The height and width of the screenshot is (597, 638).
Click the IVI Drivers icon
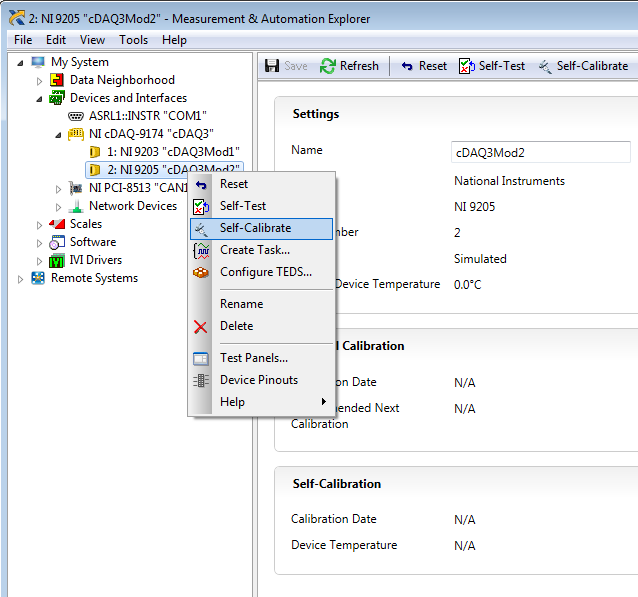pyautogui.click(x=57, y=260)
